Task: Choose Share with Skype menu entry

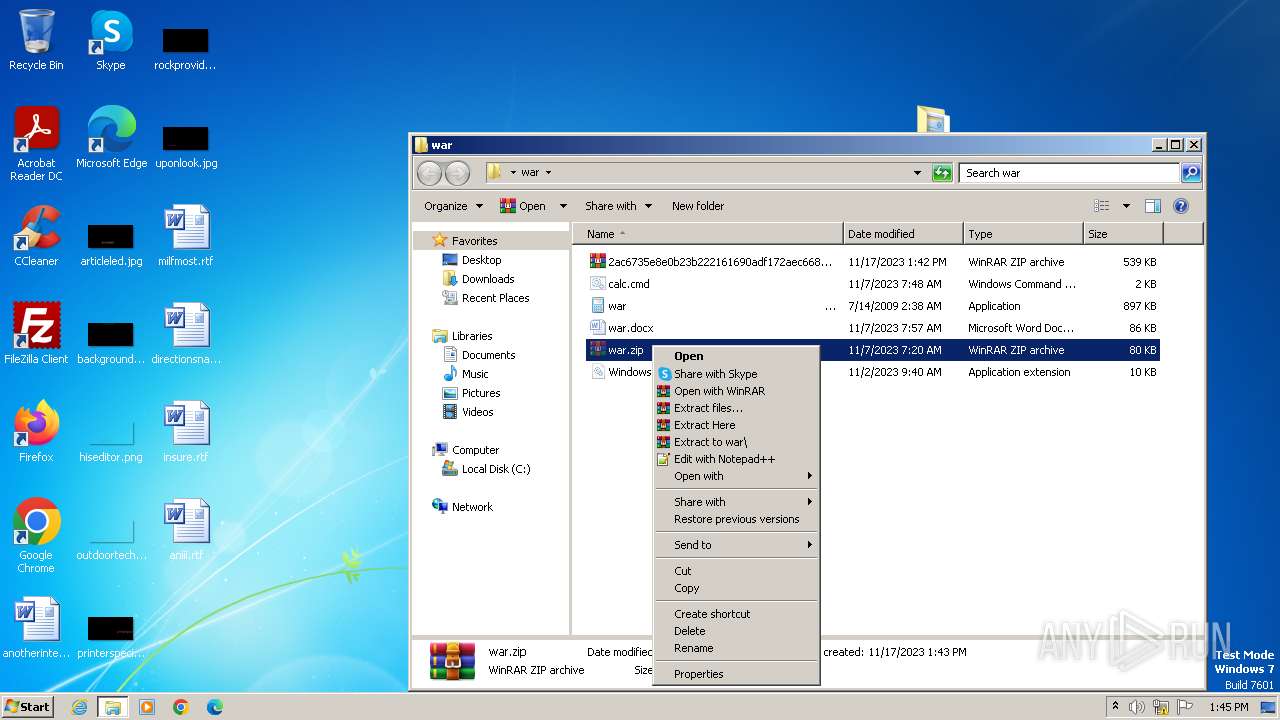Action: tap(736, 374)
